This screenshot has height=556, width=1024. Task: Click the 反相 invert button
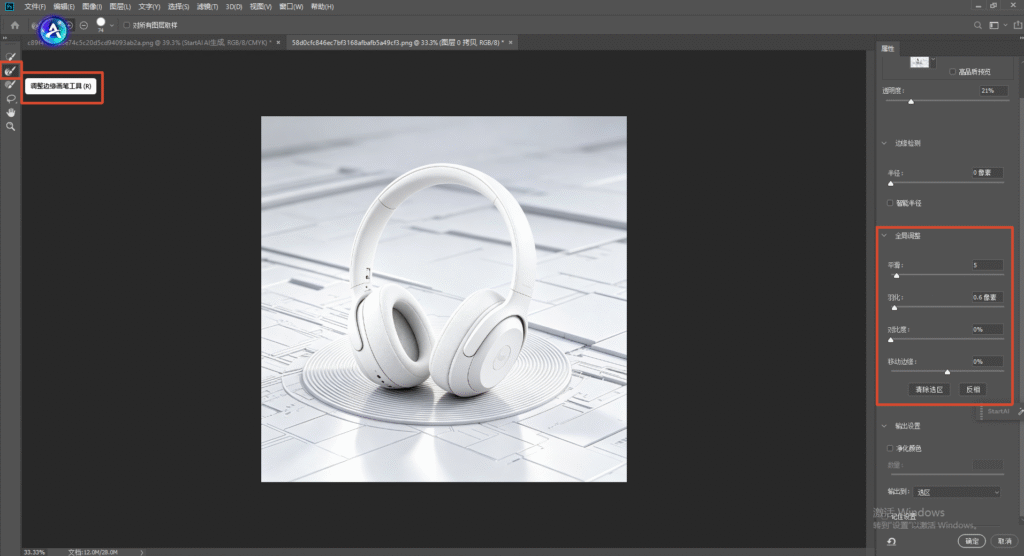click(973, 389)
